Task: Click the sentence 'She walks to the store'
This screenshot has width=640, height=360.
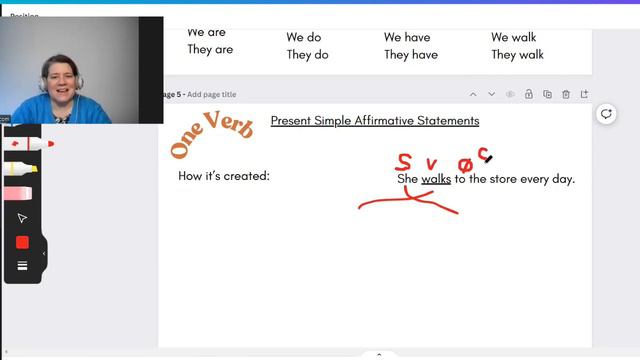Action: coord(486,179)
